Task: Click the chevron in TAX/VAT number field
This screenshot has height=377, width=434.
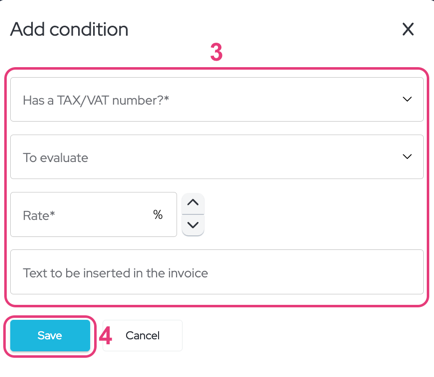Action: coord(407,99)
